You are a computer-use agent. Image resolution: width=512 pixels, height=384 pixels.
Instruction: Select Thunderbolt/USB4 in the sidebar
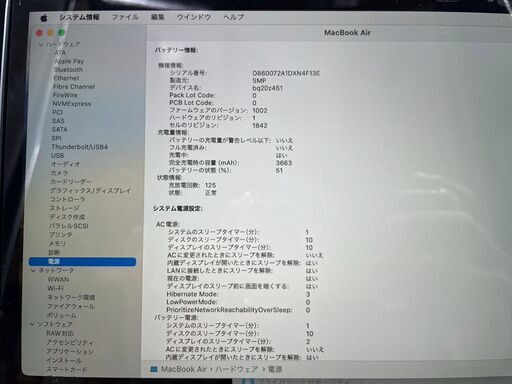tap(80, 147)
